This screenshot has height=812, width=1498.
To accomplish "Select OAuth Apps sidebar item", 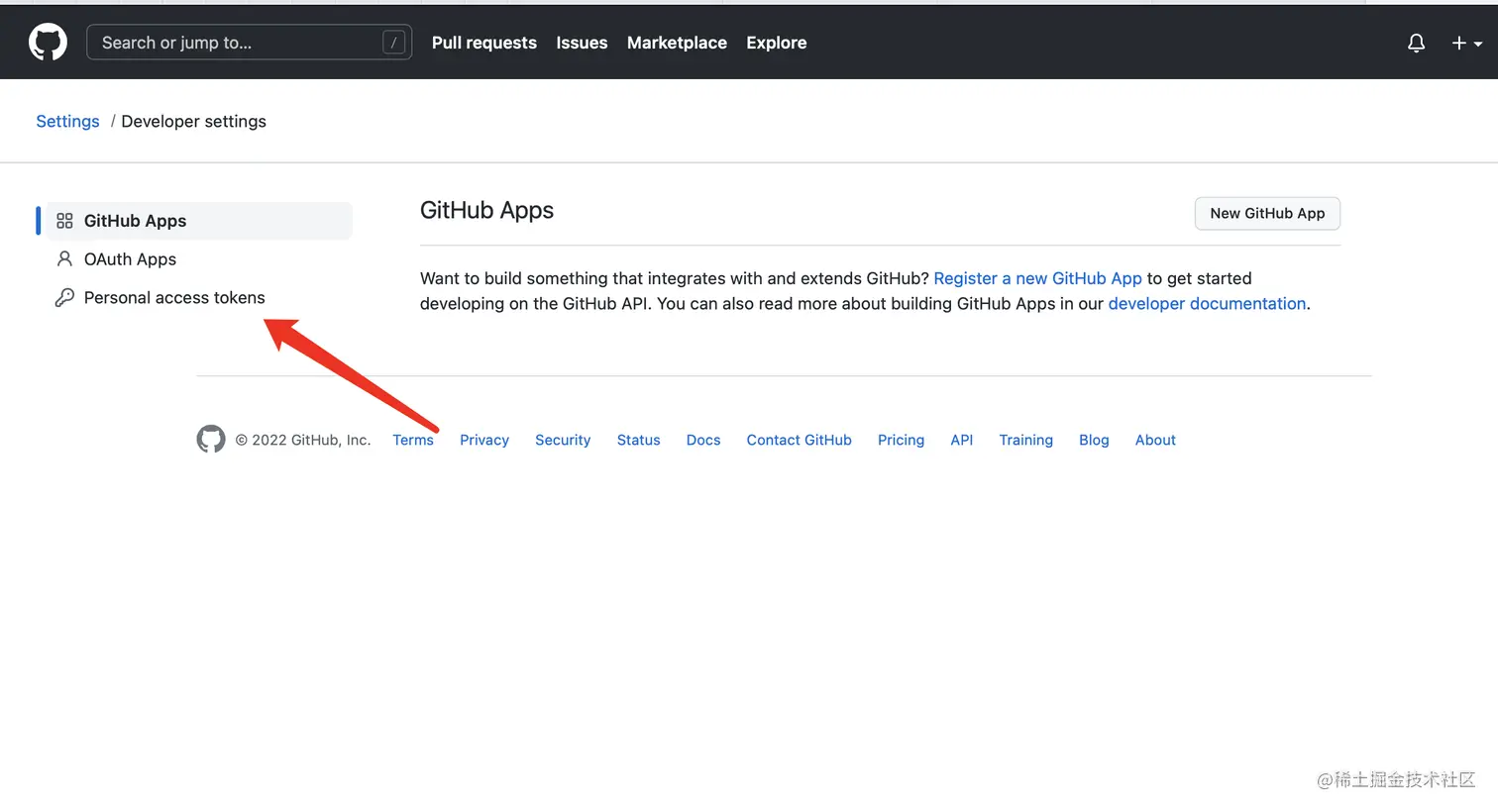I will tap(198, 259).
